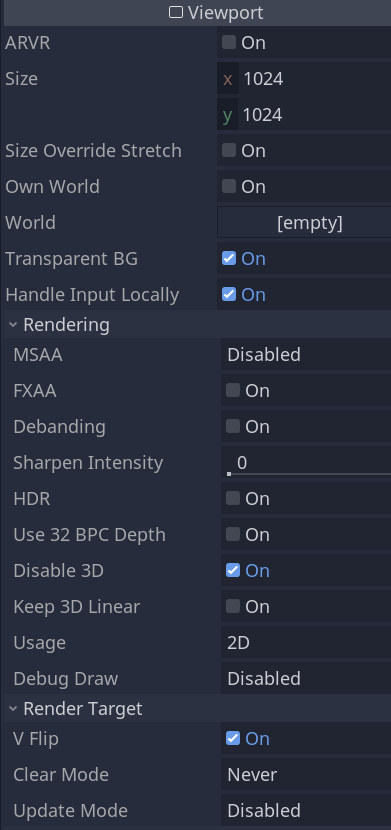Open the Usage dropdown showing 2D
Viewport: 391px width, 830px height.
point(306,643)
